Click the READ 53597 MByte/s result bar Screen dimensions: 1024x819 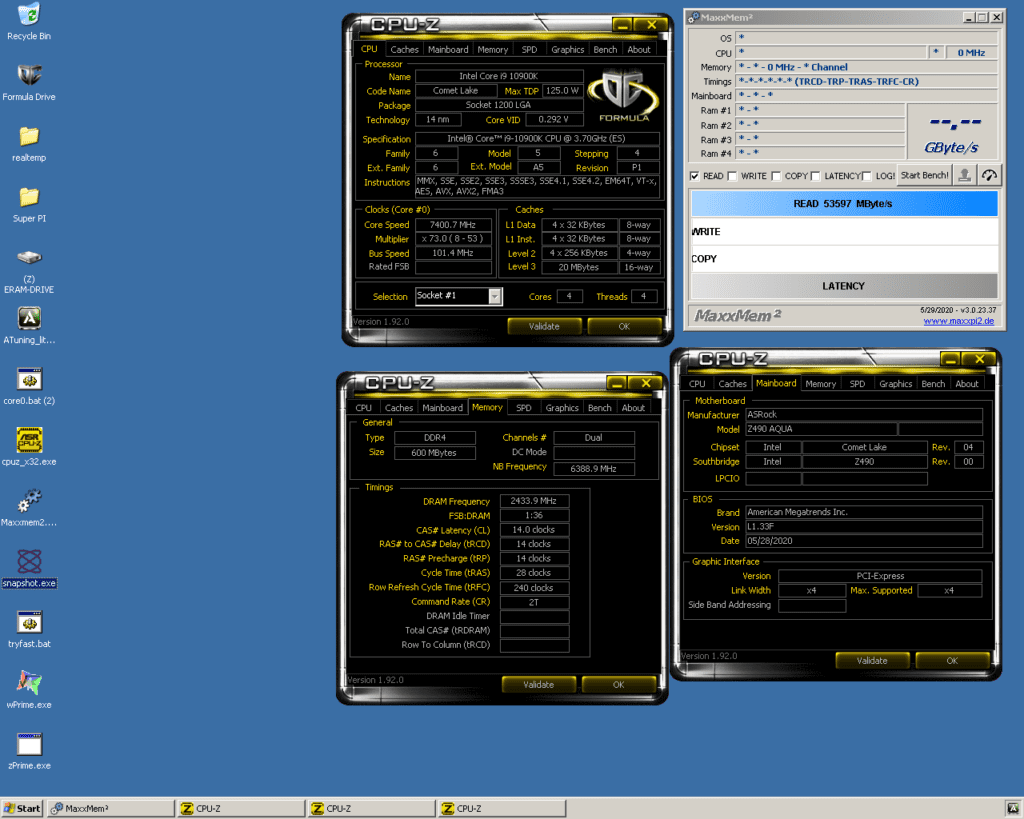coord(844,204)
